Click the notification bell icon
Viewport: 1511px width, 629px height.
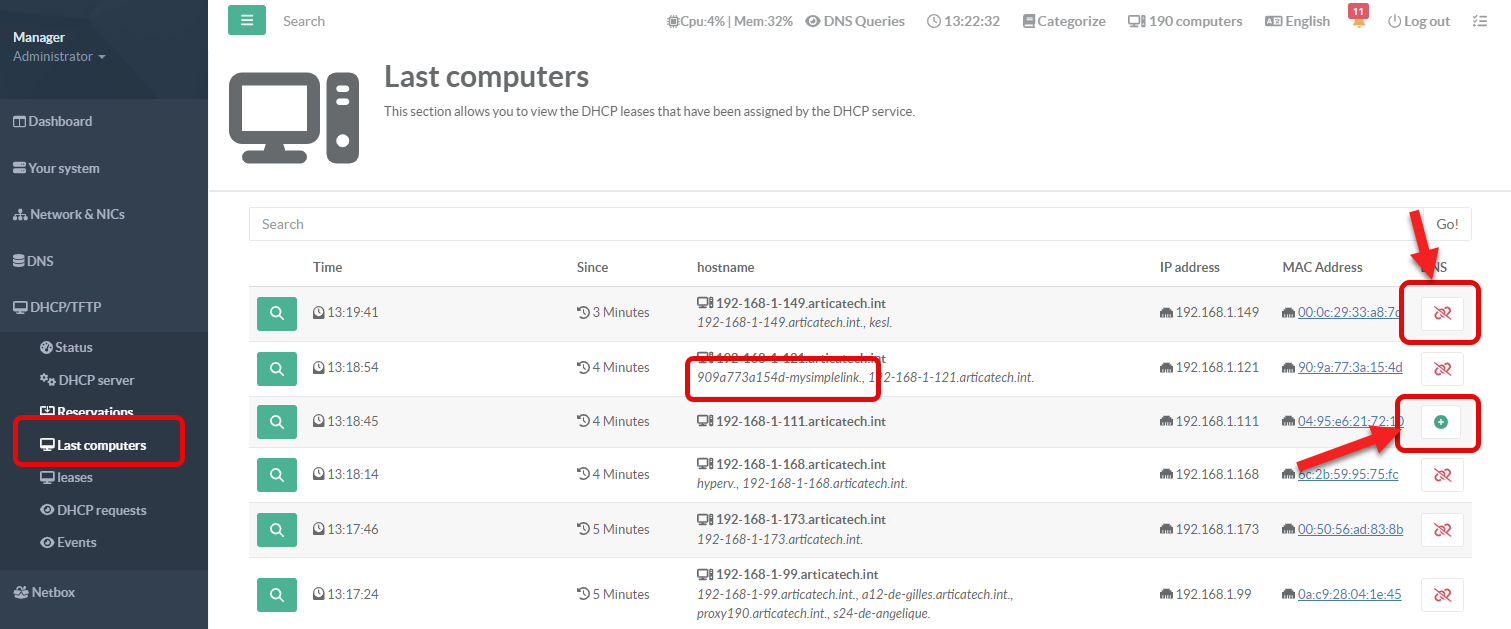click(1358, 22)
